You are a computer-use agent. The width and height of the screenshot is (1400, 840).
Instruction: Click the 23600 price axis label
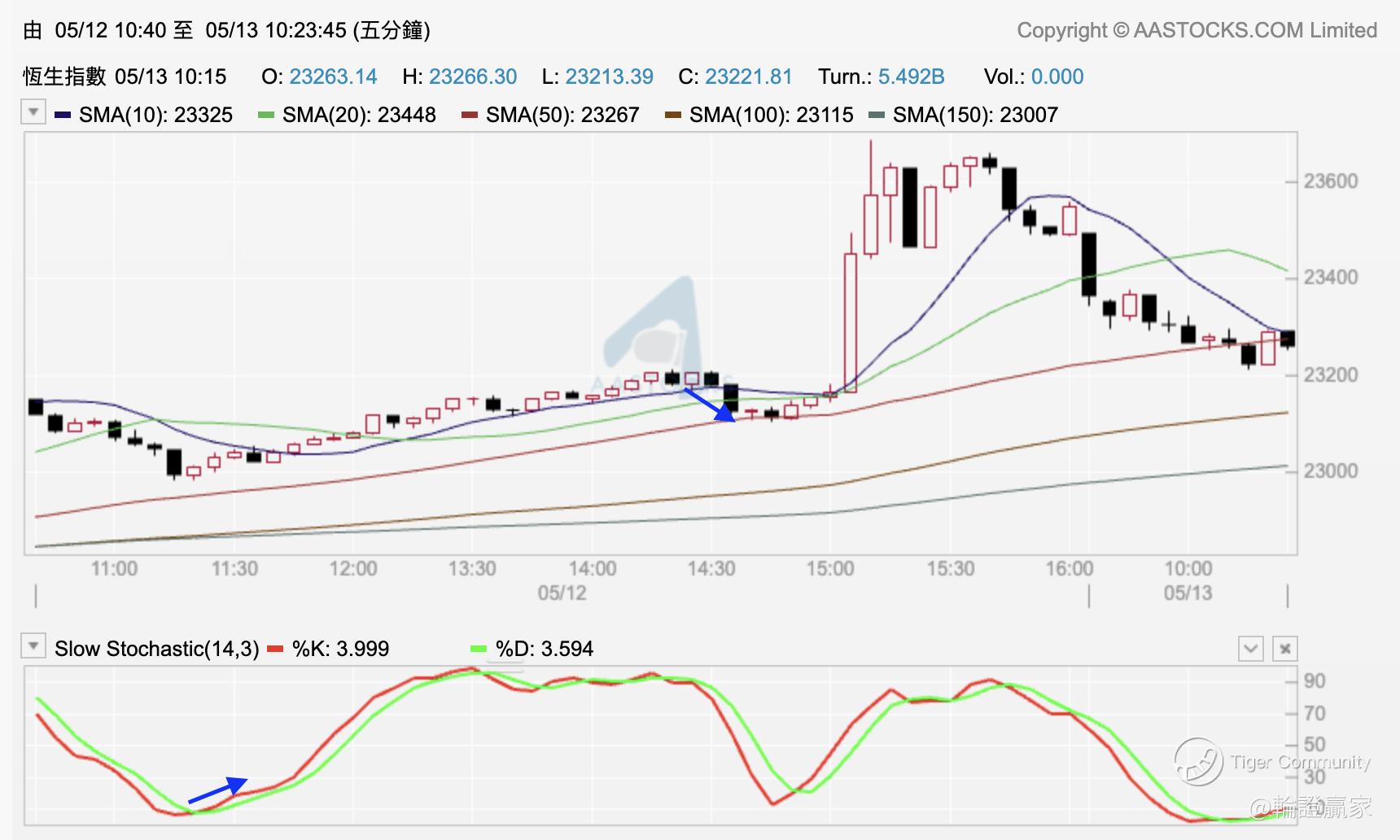(1331, 181)
